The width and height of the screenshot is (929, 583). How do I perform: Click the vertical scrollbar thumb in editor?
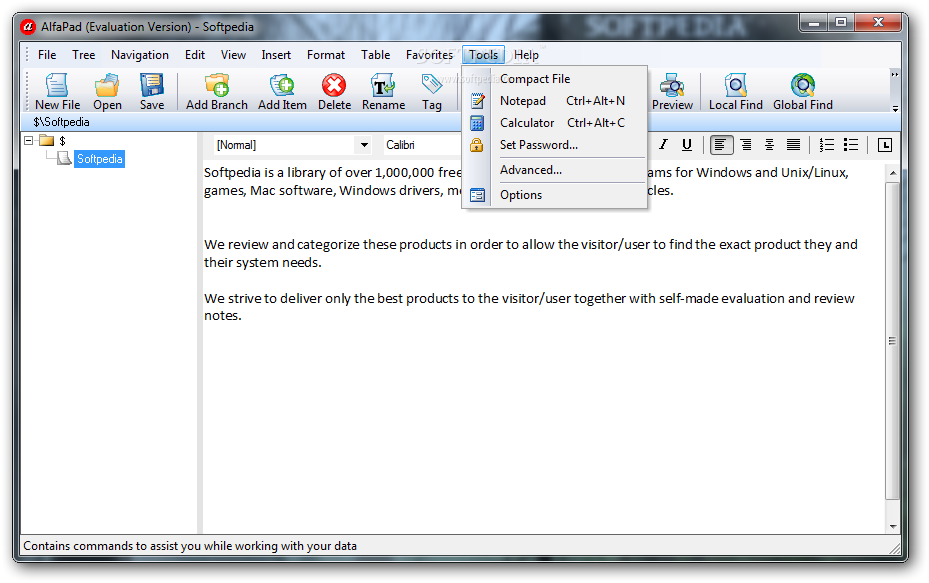(892, 341)
